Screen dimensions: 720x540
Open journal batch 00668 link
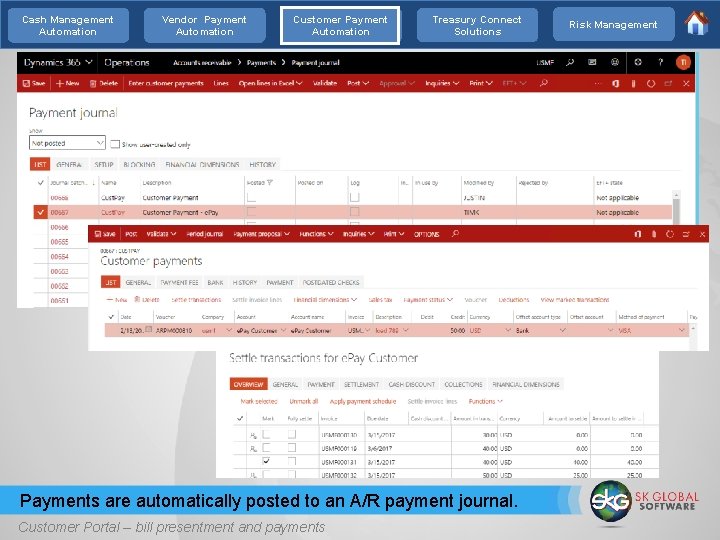[59, 197]
